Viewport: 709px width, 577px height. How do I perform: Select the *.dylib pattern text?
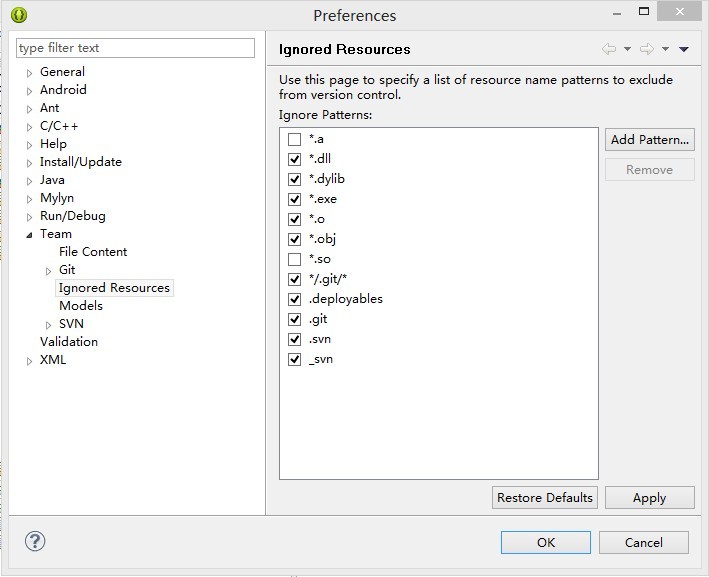[x=327, y=179]
